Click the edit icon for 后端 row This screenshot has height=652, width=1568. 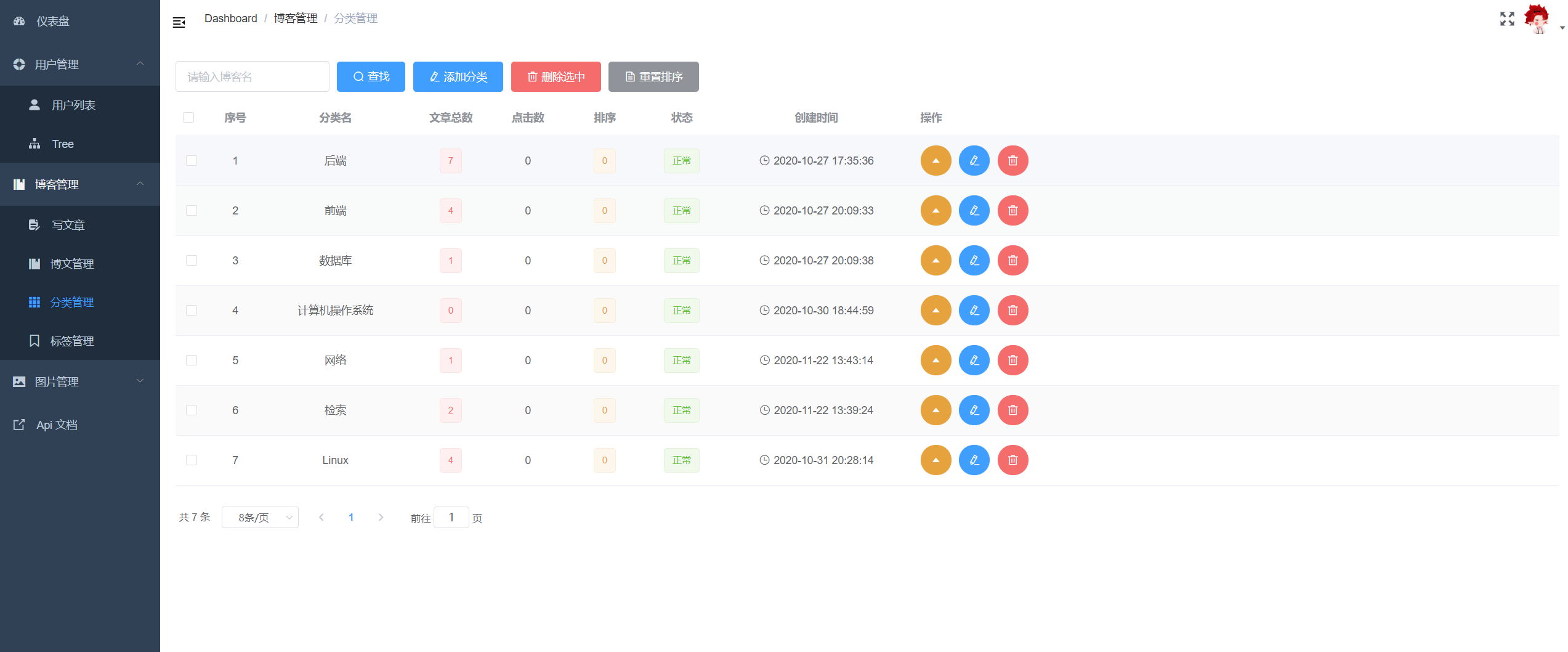tap(974, 161)
